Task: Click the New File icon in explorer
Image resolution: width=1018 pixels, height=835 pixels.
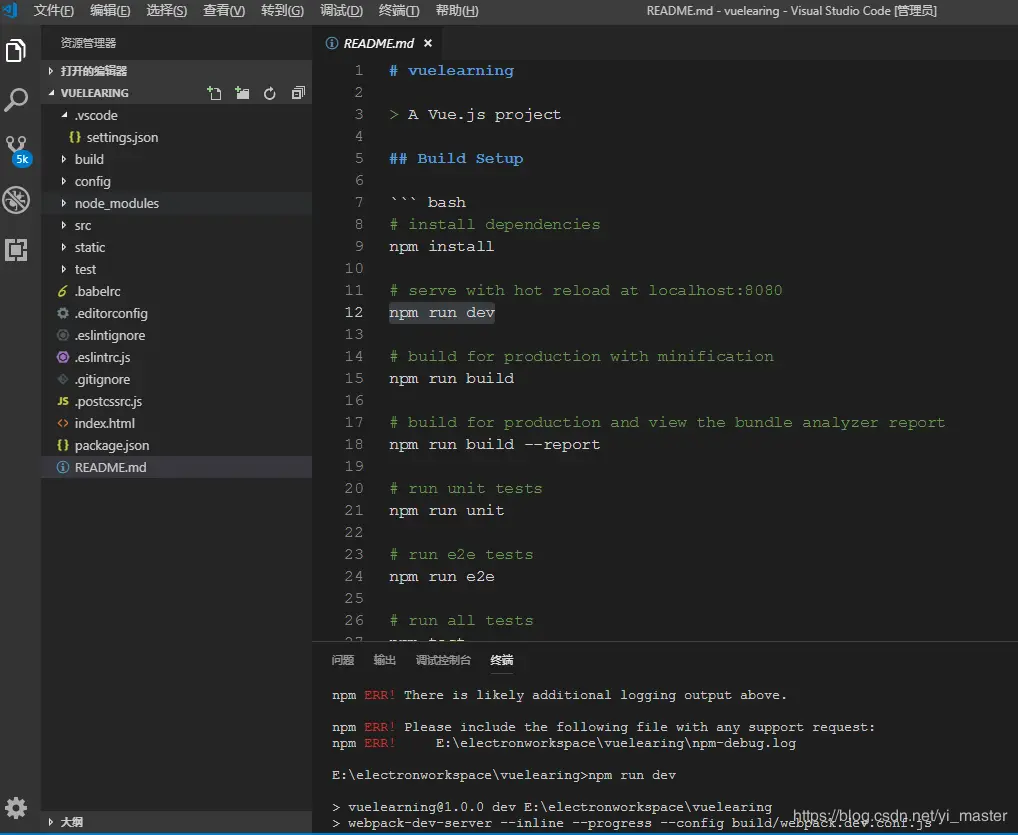Action: click(214, 93)
